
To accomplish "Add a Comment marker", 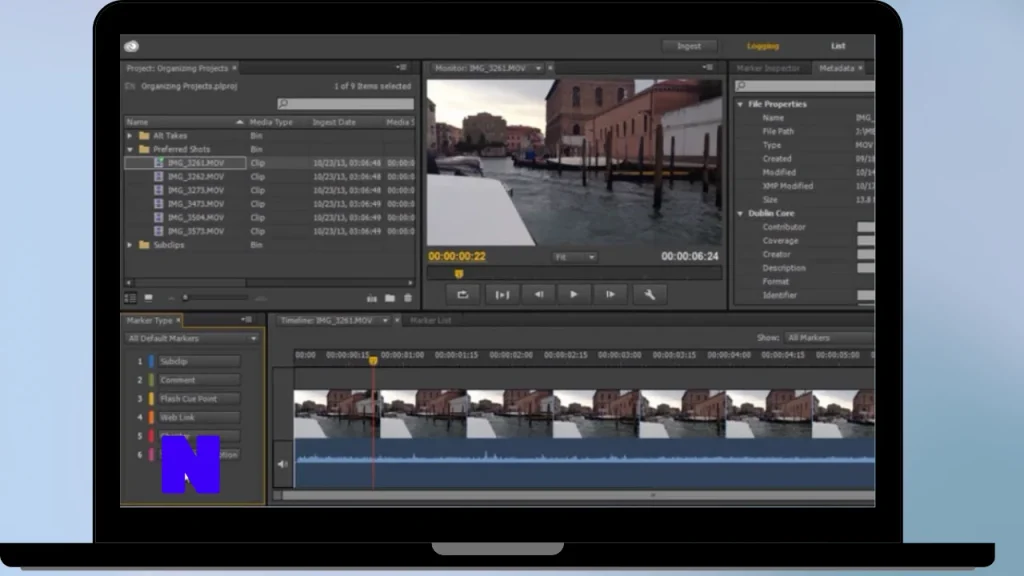I will [199, 380].
